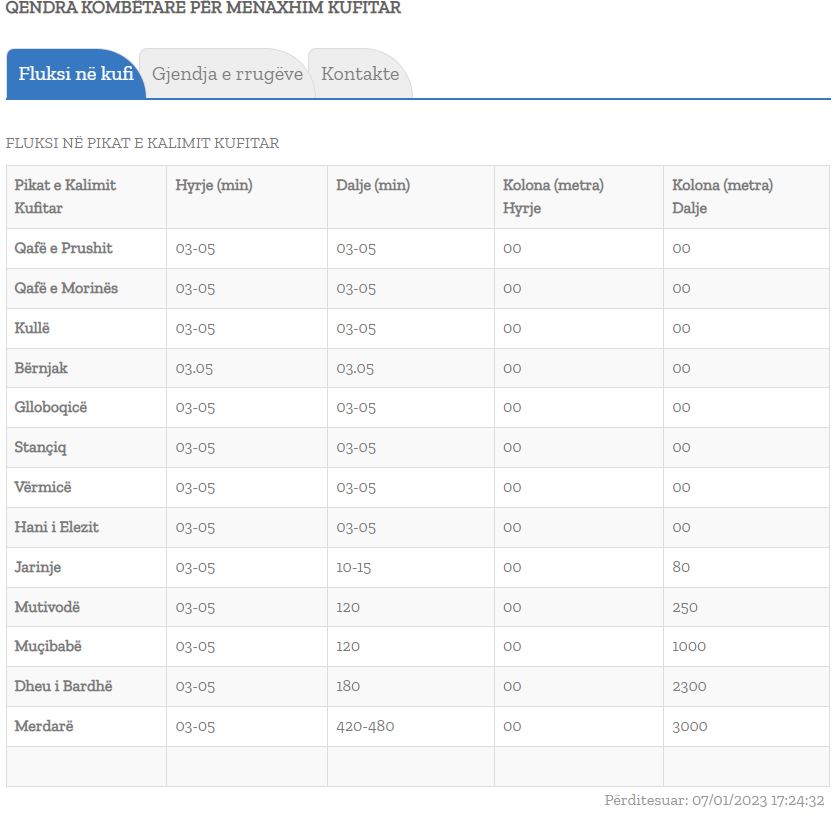
Task: Click the Hyrje (min) column header
Action: pos(214,185)
